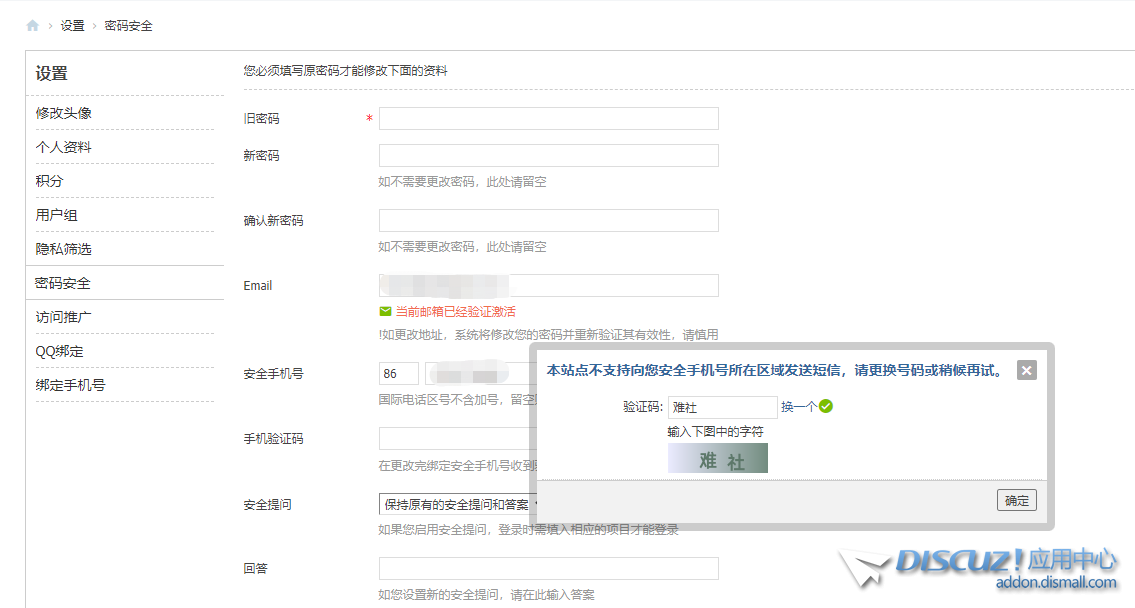Click the green envelope icon beside the email verification text
The height and width of the screenshot is (608, 1135).
click(385, 311)
